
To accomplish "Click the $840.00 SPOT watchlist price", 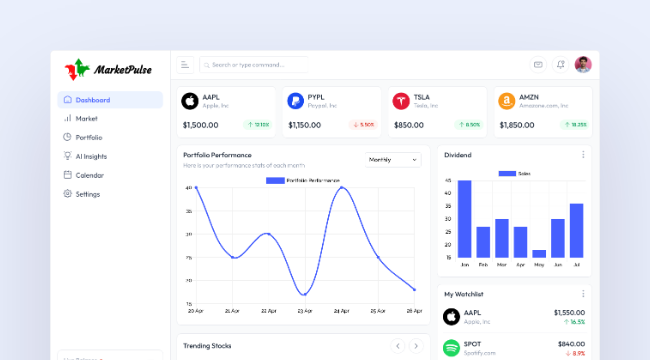I will (571, 344).
